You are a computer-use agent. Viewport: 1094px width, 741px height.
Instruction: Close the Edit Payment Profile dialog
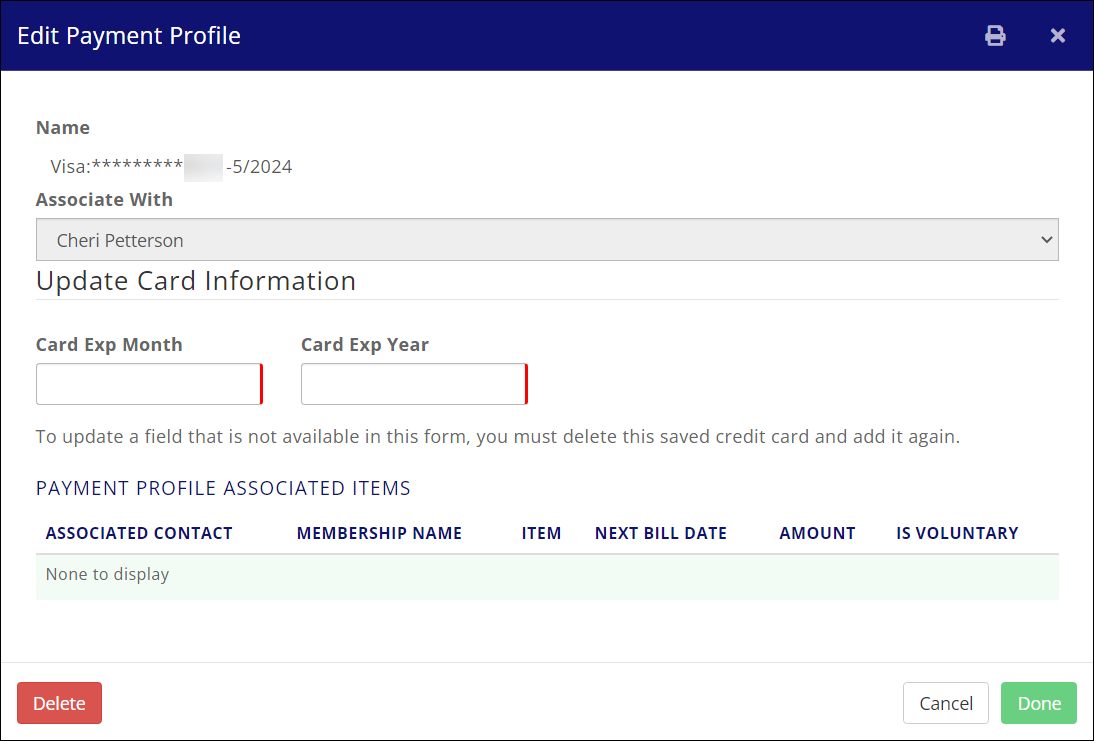coord(1057,36)
